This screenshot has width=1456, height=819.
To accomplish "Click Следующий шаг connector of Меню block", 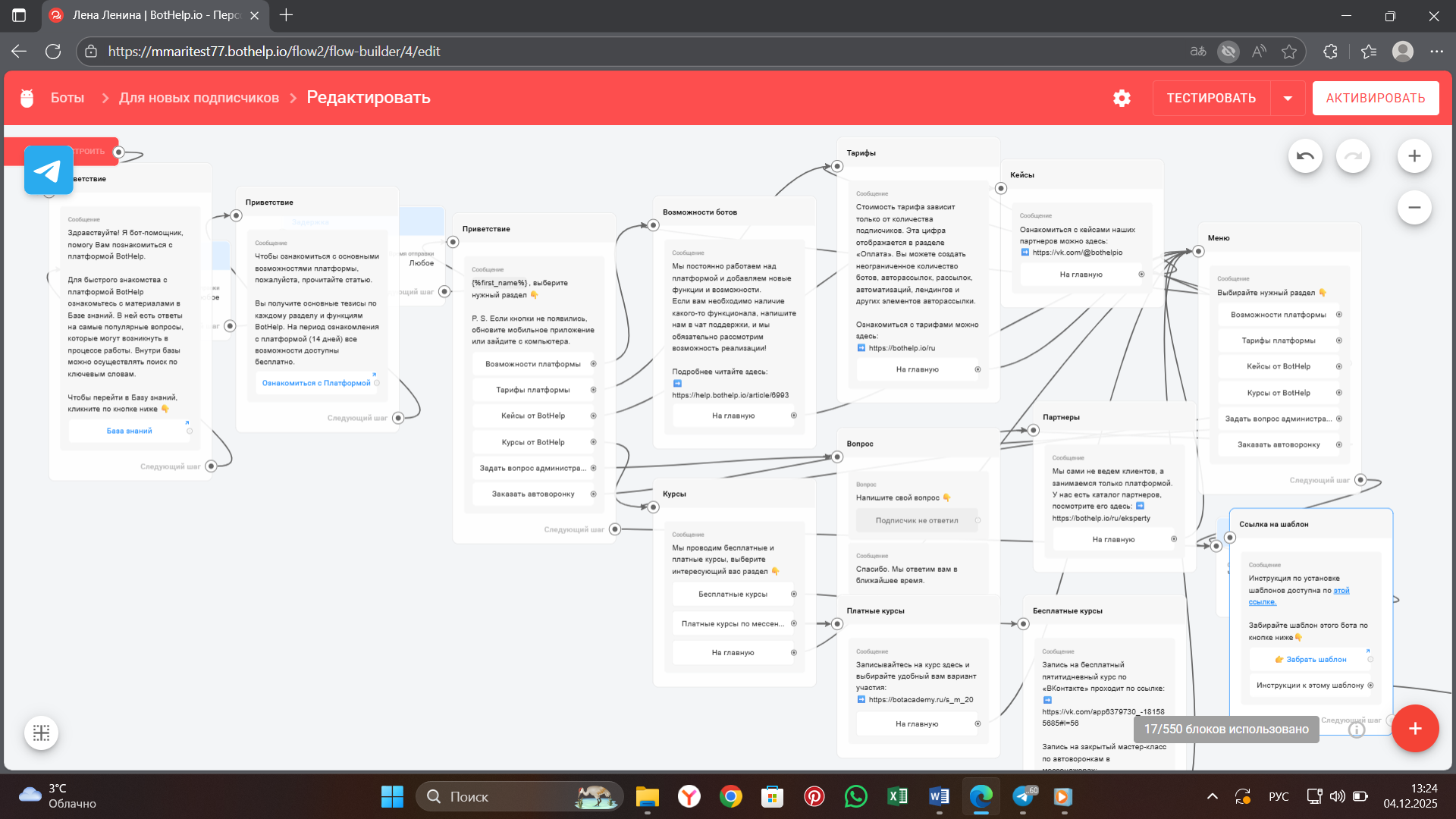I will tap(1360, 480).
